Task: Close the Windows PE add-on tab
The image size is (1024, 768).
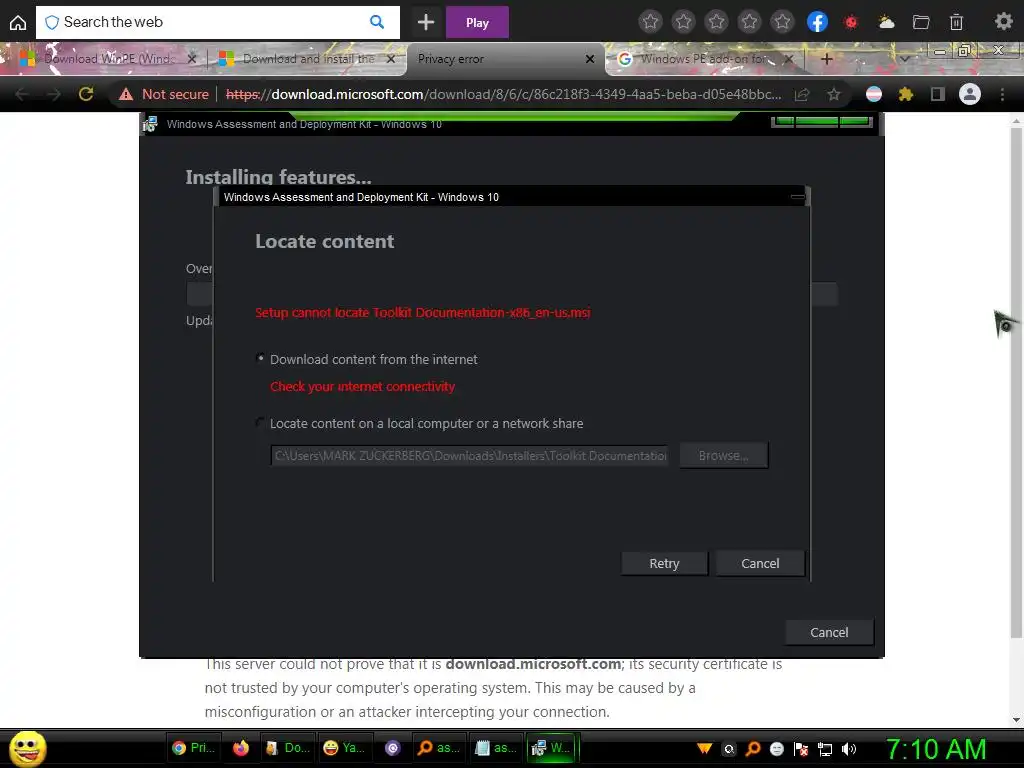Action: coord(789,59)
